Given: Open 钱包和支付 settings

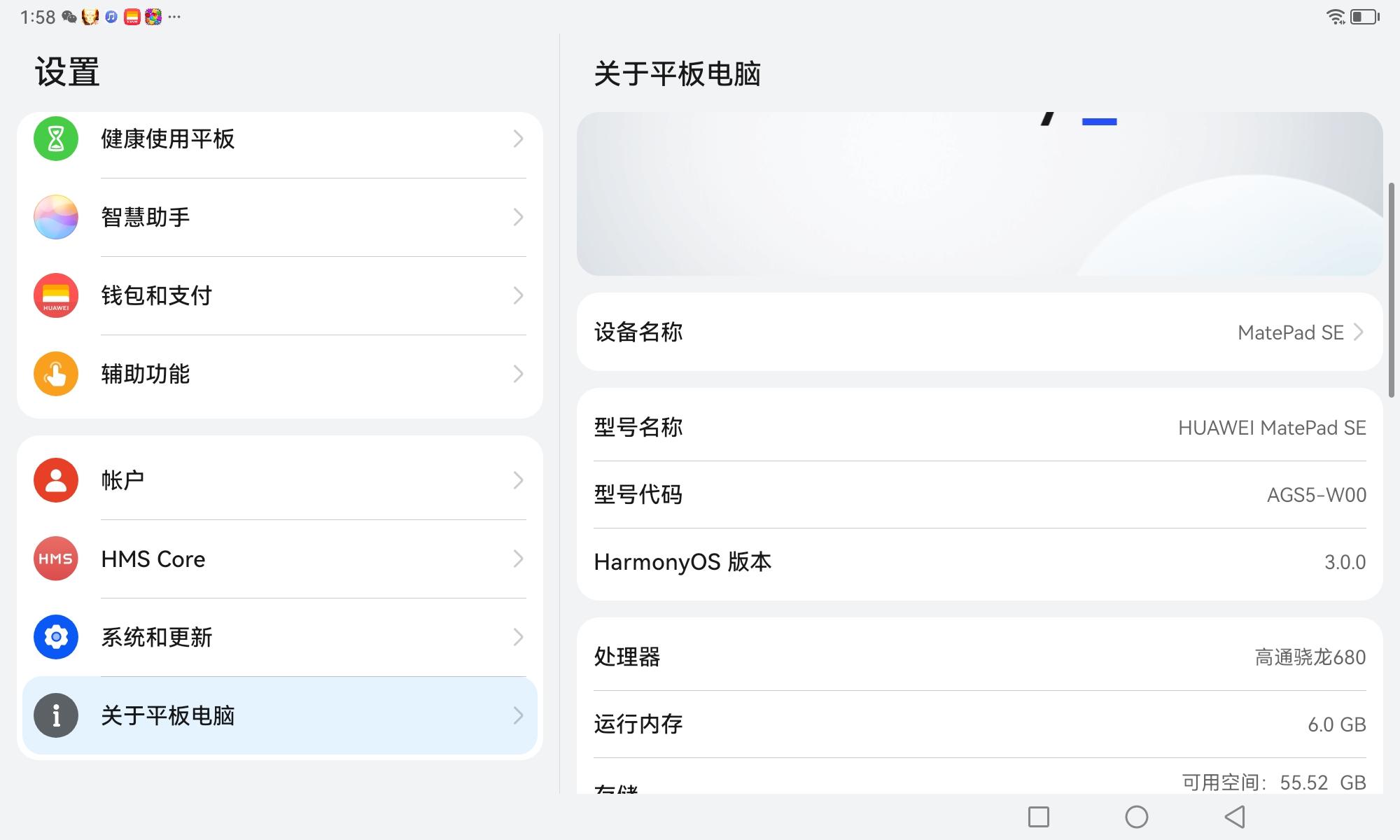Looking at the screenshot, I should 280,295.
